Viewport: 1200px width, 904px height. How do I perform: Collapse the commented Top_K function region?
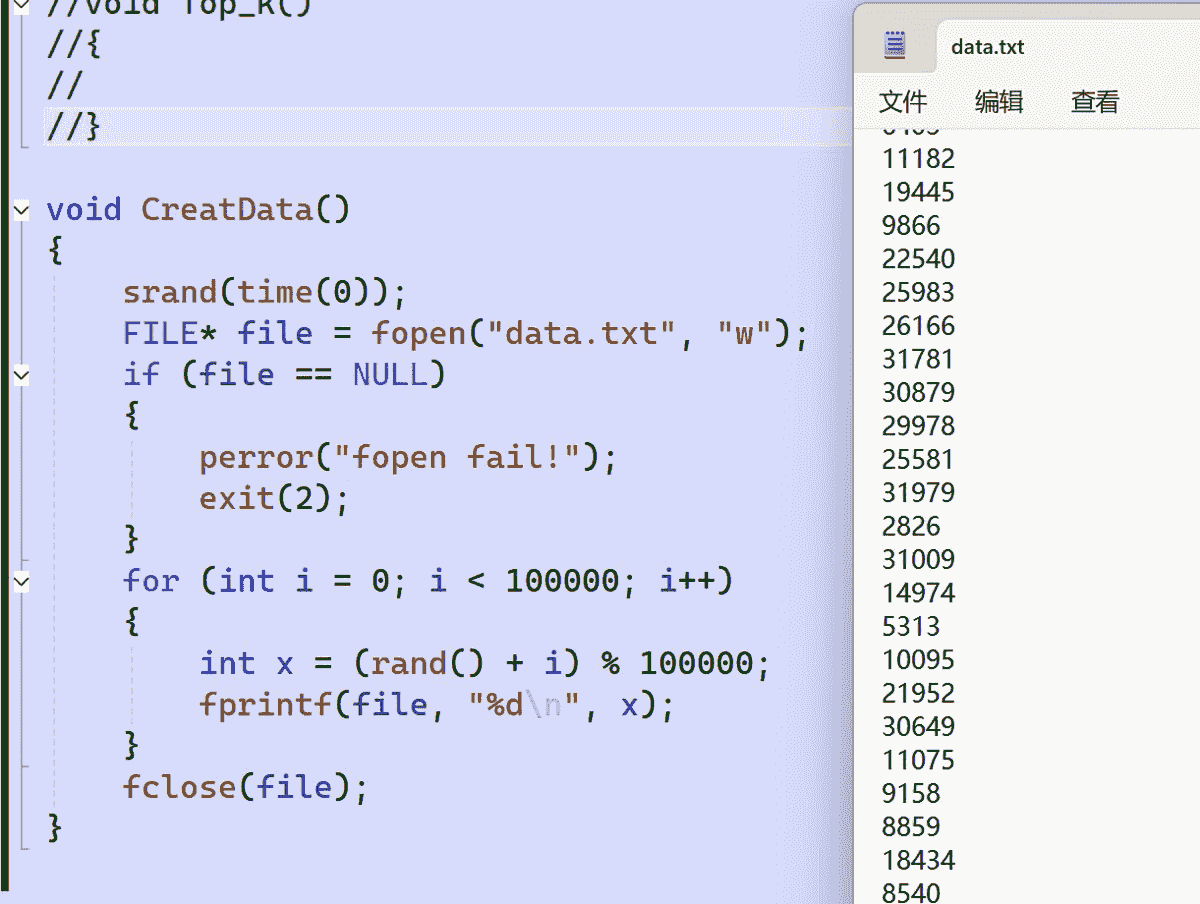click(21, 4)
